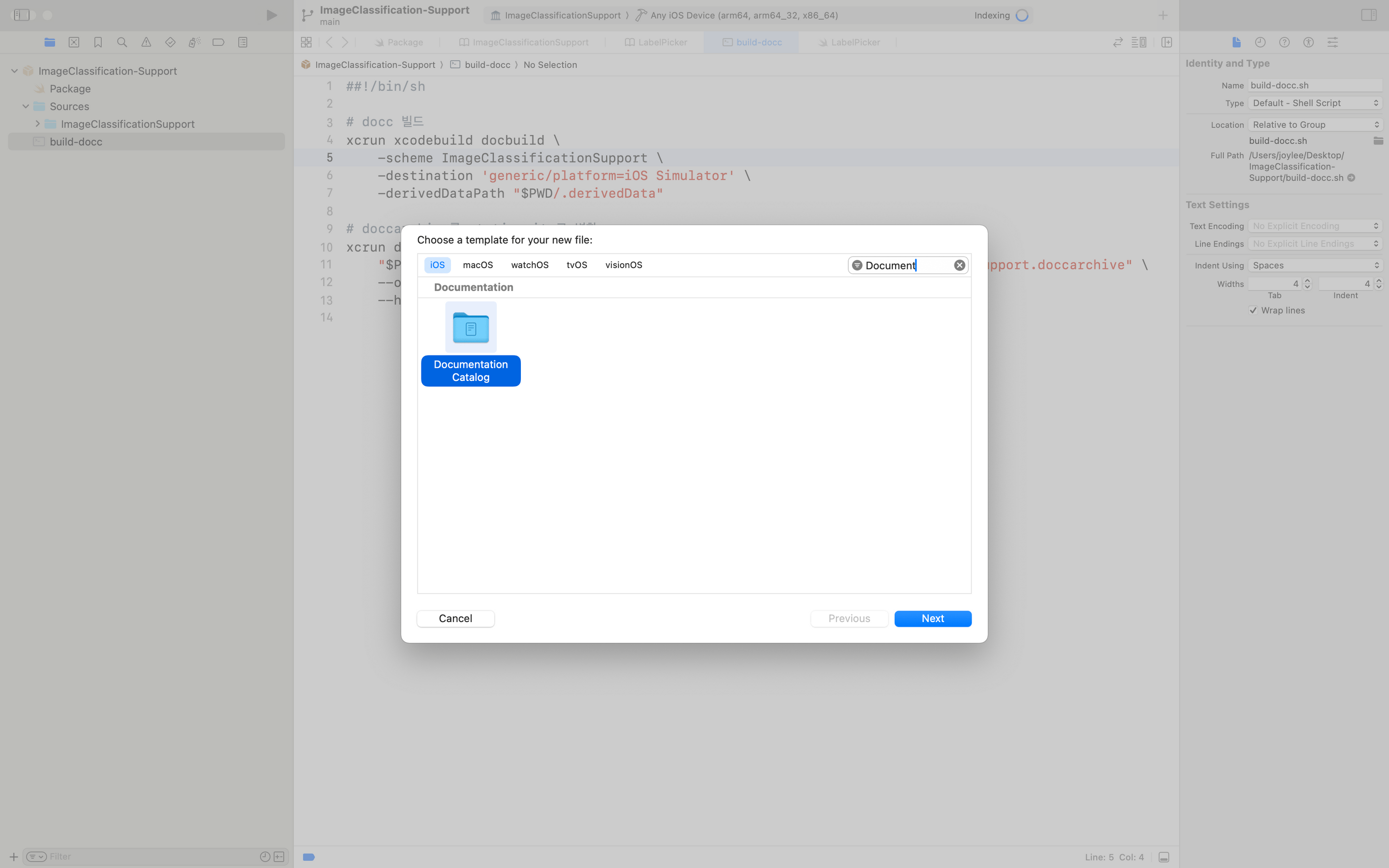Open the Issue navigator warning icon
Screen dimensions: 1389x868
(x=146, y=42)
